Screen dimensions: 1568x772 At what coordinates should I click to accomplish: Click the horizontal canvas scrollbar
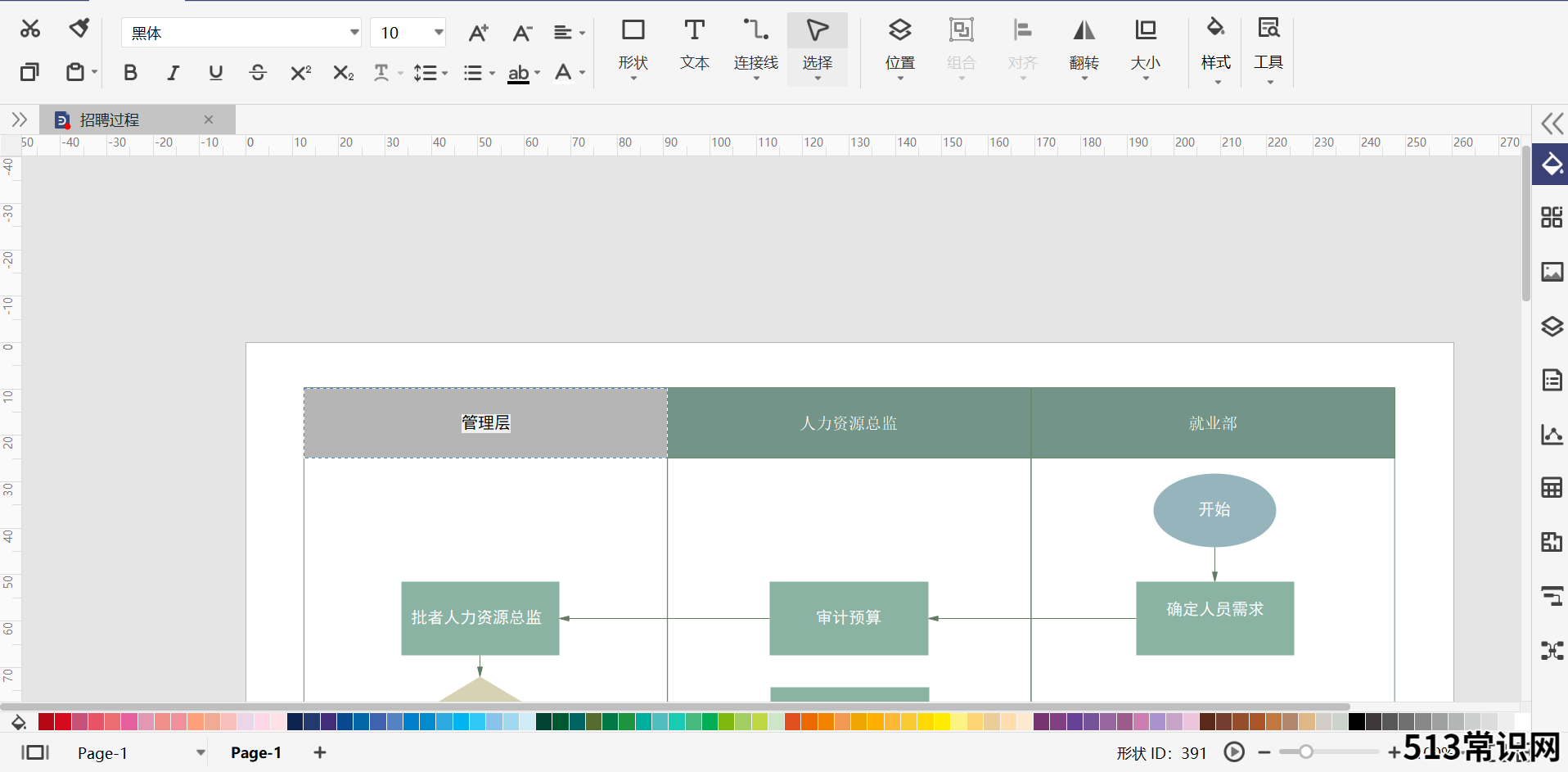(x=675, y=706)
